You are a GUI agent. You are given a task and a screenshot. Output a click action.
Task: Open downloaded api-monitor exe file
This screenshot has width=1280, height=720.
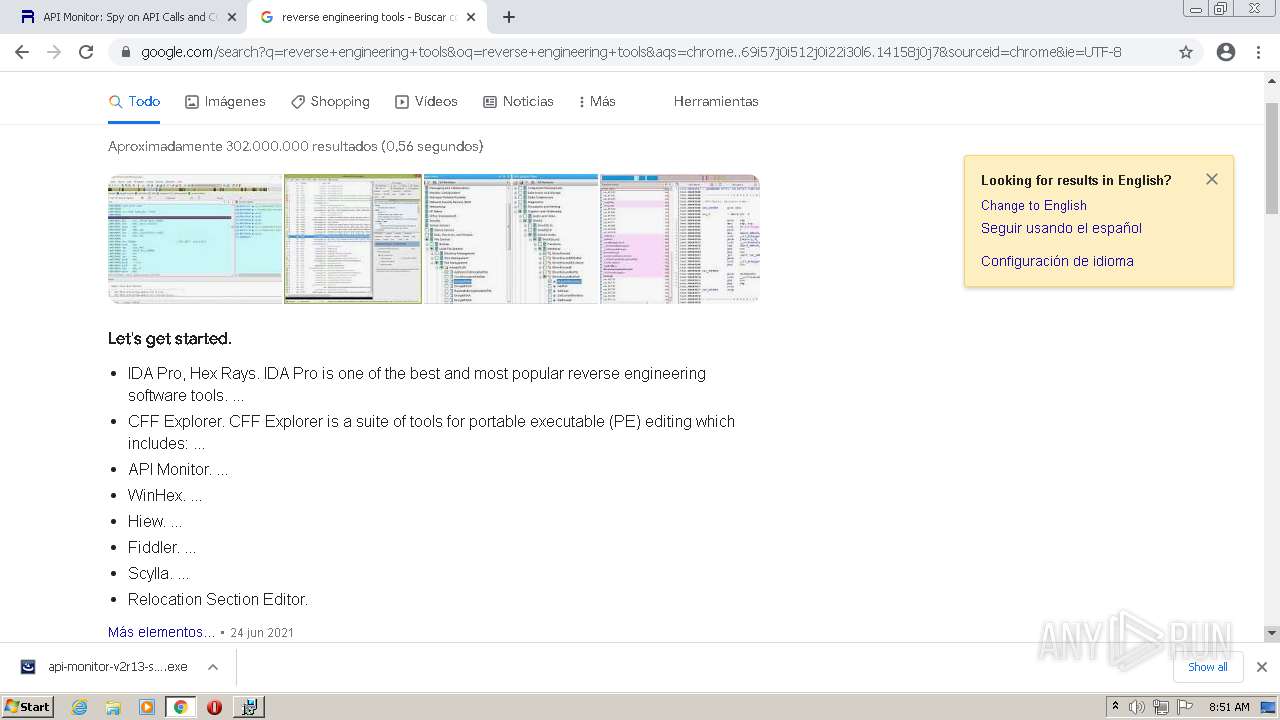click(105, 667)
